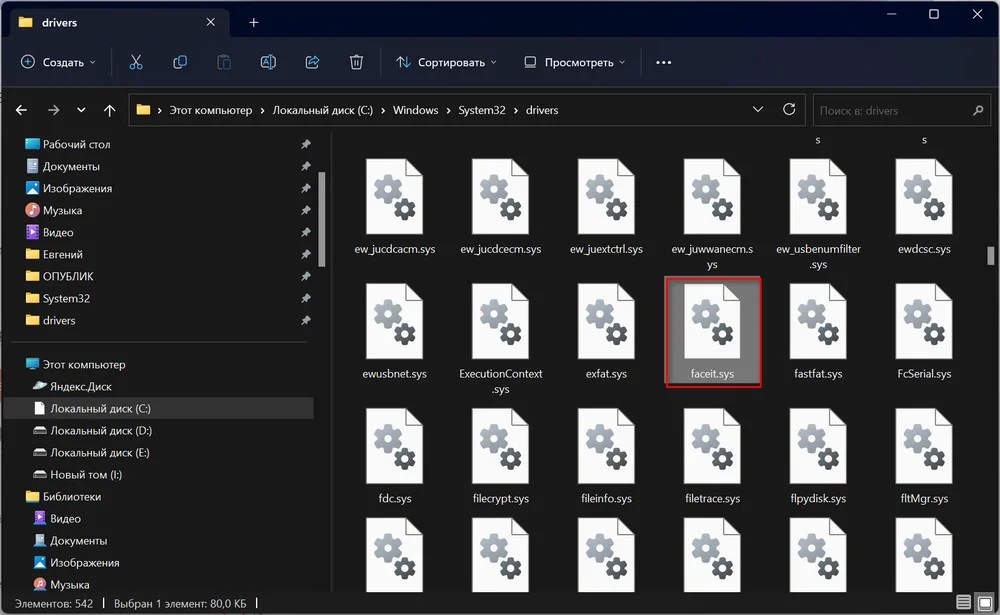Go up one folder level with the up arrow
This screenshot has height=615, width=1000.
[109, 110]
